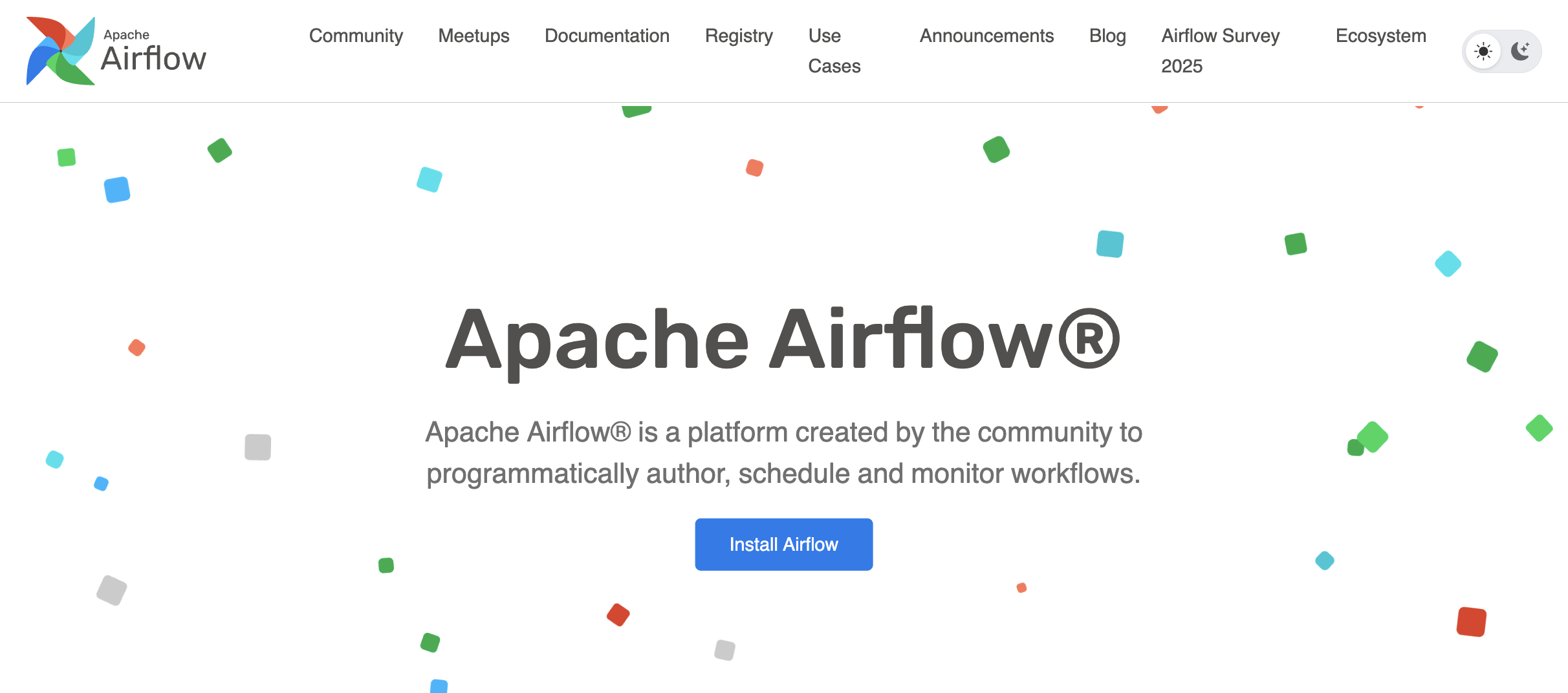Click the platform description paragraph text
1568x693 pixels.
783,453
